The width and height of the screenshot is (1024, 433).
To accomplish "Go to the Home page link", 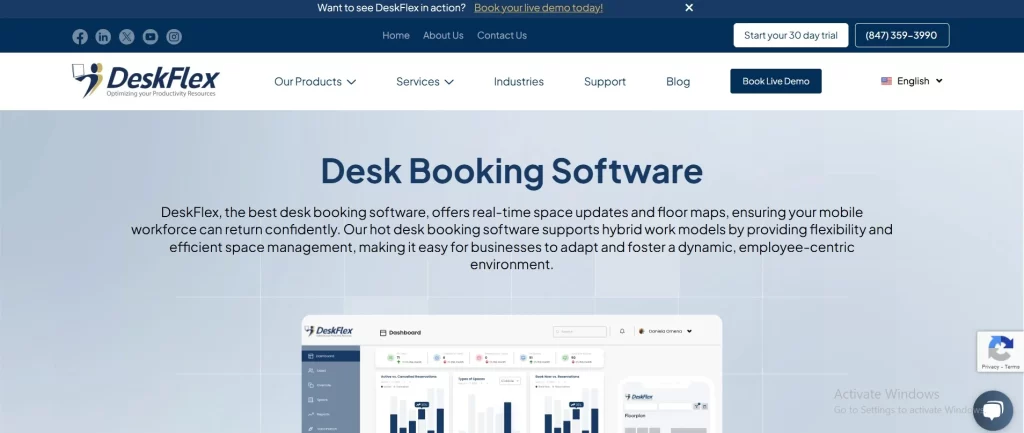I will (396, 35).
